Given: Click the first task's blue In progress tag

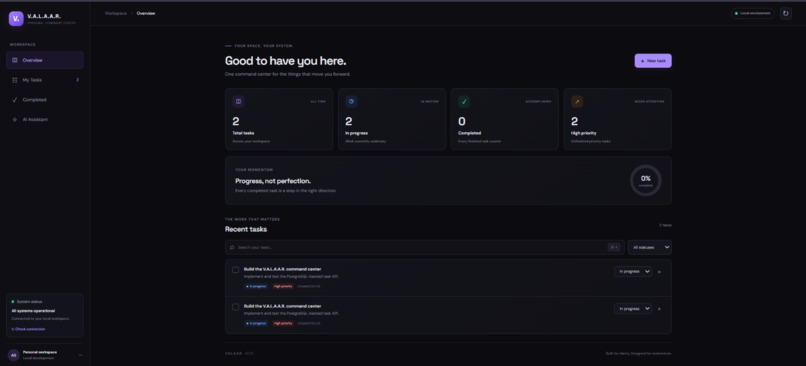Looking at the screenshot, I should (256, 286).
